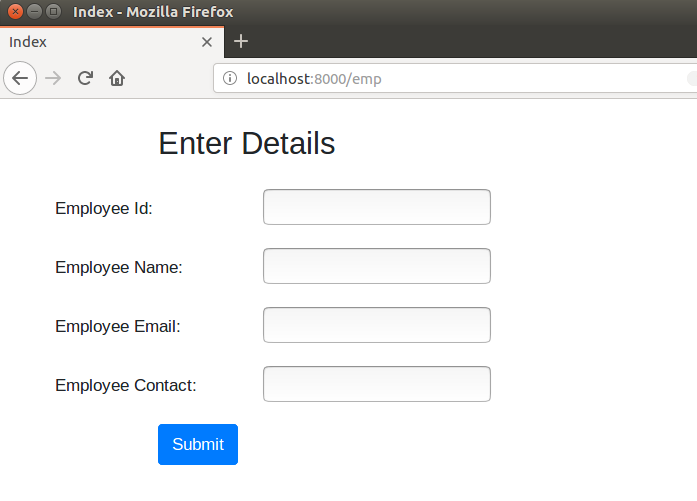Image resolution: width=697 pixels, height=501 pixels.
Task: Close the Index tab
Action: pyautogui.click(x=207, y=42)
